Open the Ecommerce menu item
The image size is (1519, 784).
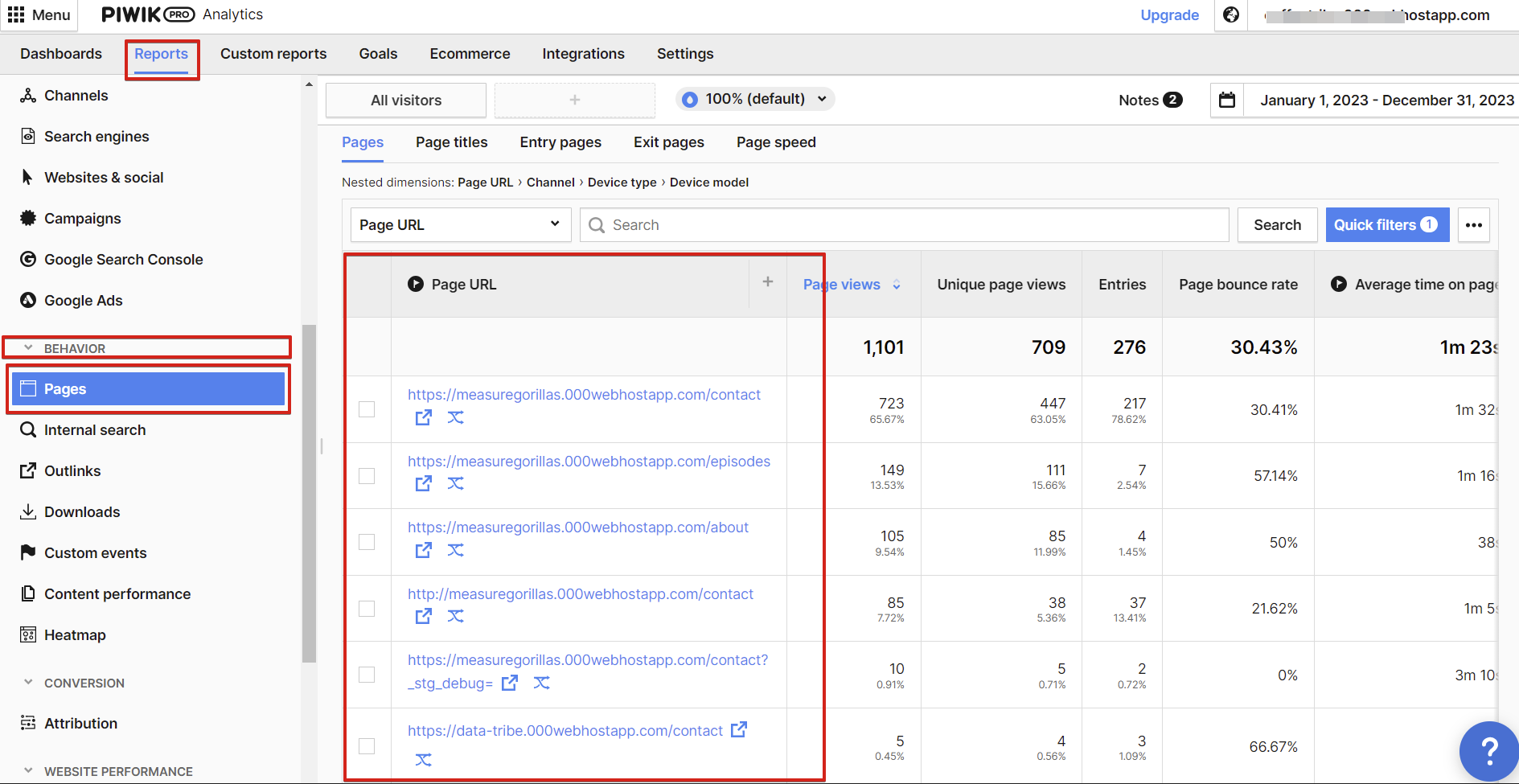470,53
